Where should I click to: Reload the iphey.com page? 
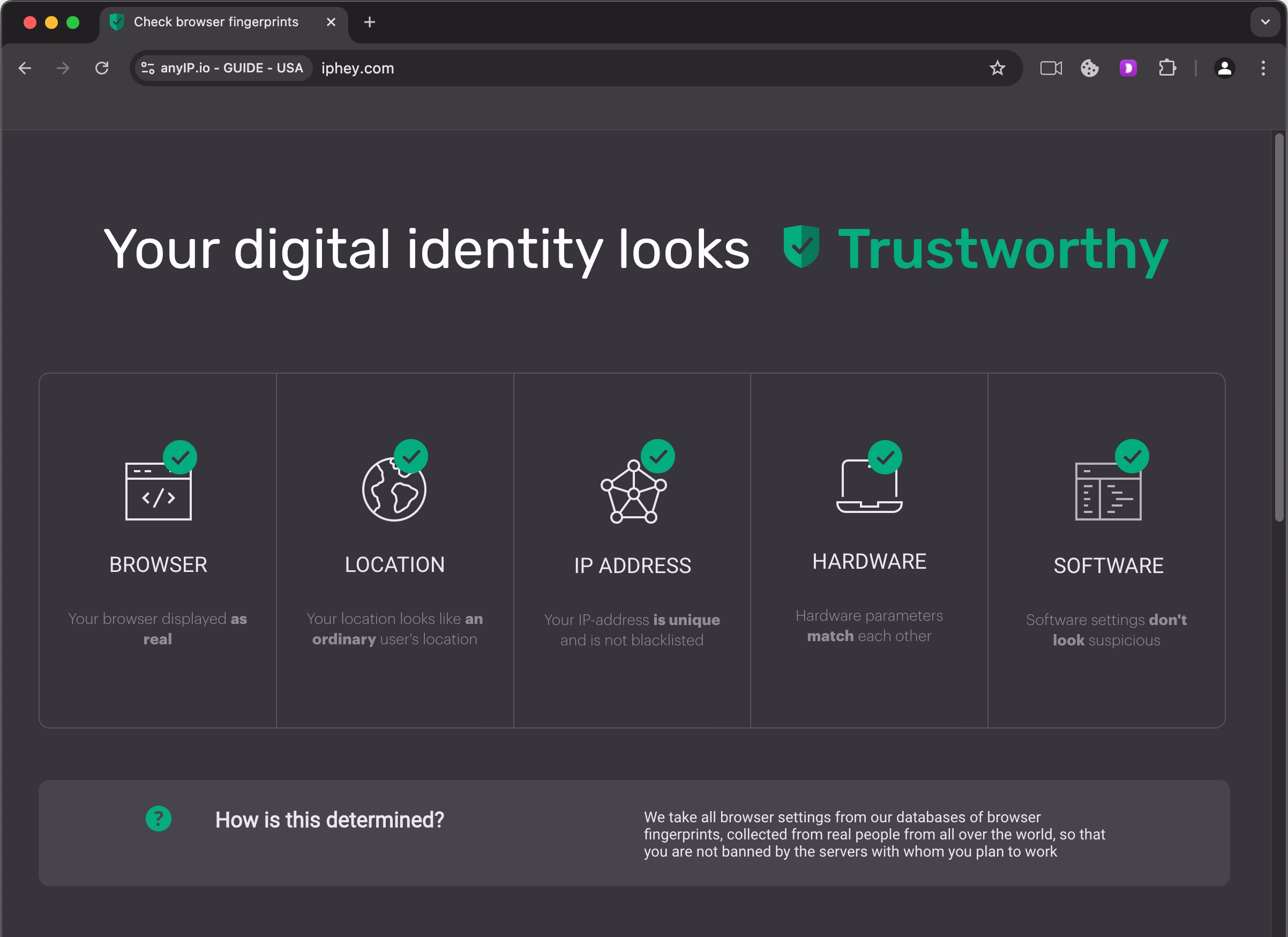point(102,68)
